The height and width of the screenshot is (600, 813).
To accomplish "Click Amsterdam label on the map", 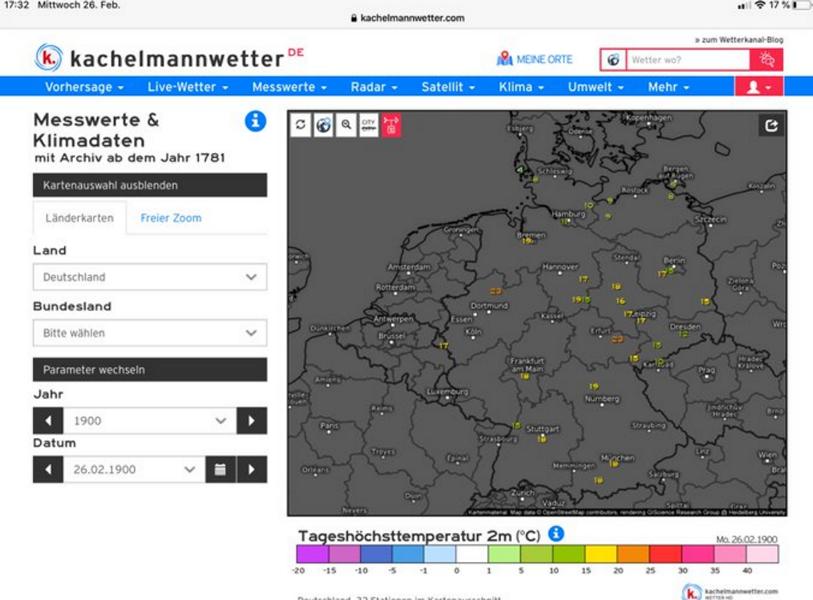I will 409,267.
